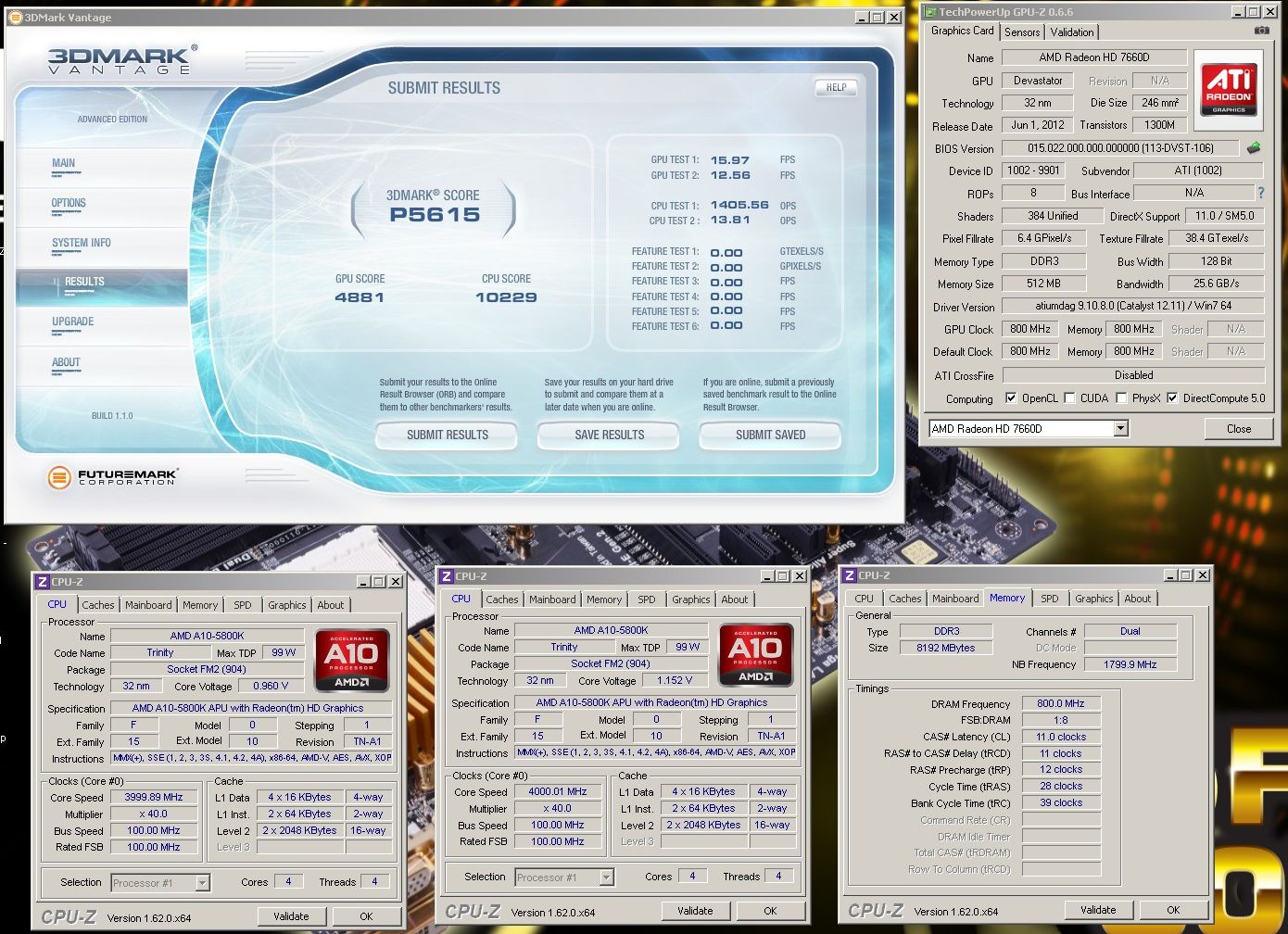Open Processor #1 dropdown in 4000.01 MHz CPU-Z window
Image resolution: width=1288 pixels, height=934 pixels.
click(x=606, y=877)
